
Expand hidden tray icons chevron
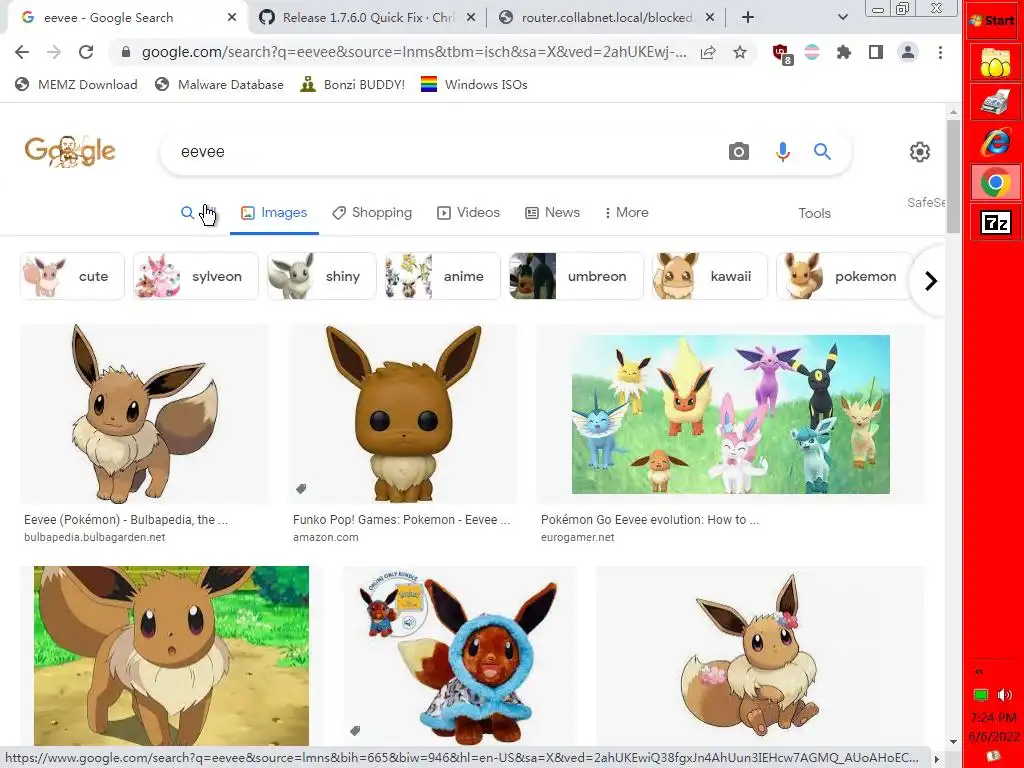pyautogui.click(x=979, y=671)
